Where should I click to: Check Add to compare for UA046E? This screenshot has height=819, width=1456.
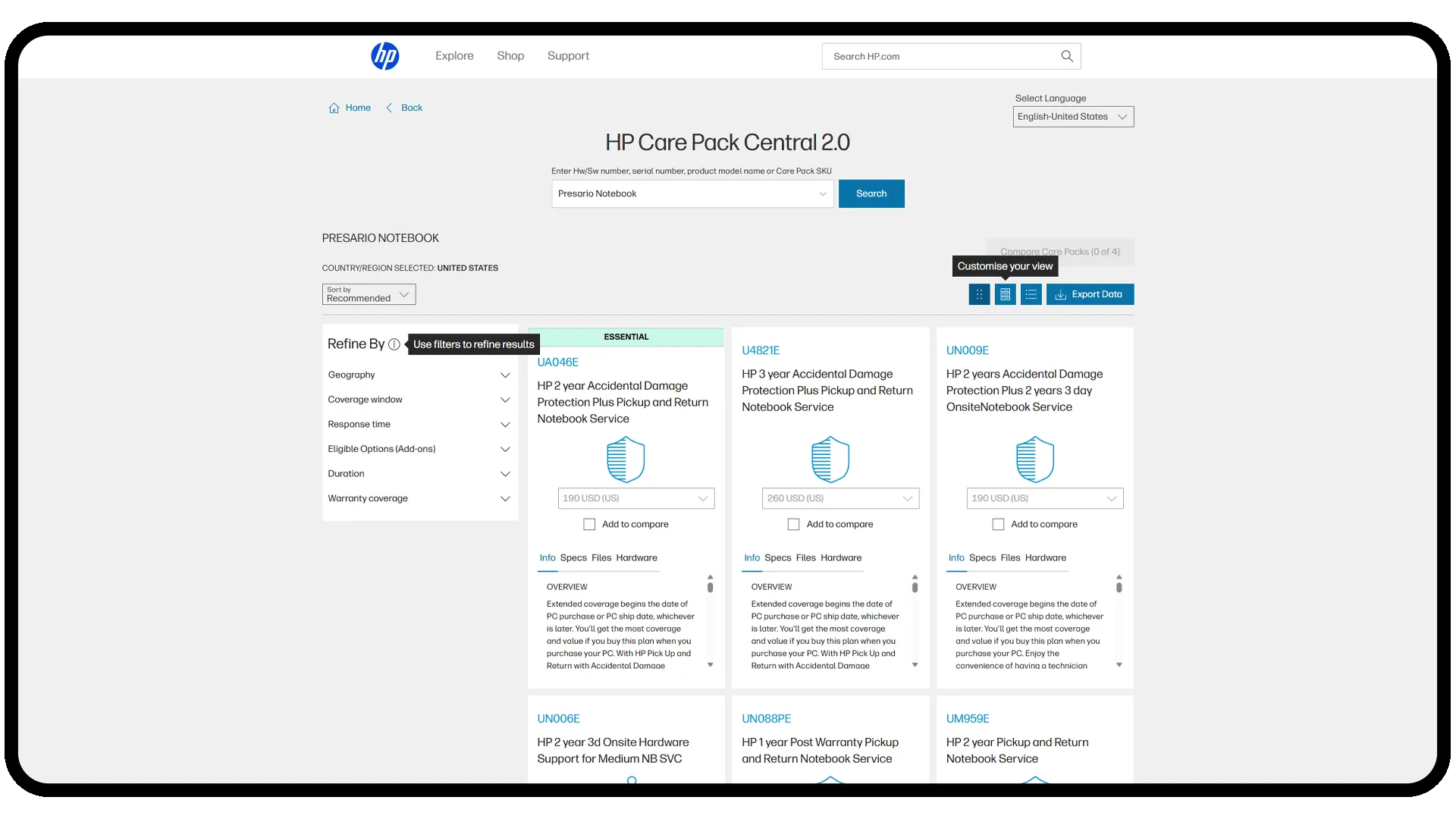[x=589, y=524]
